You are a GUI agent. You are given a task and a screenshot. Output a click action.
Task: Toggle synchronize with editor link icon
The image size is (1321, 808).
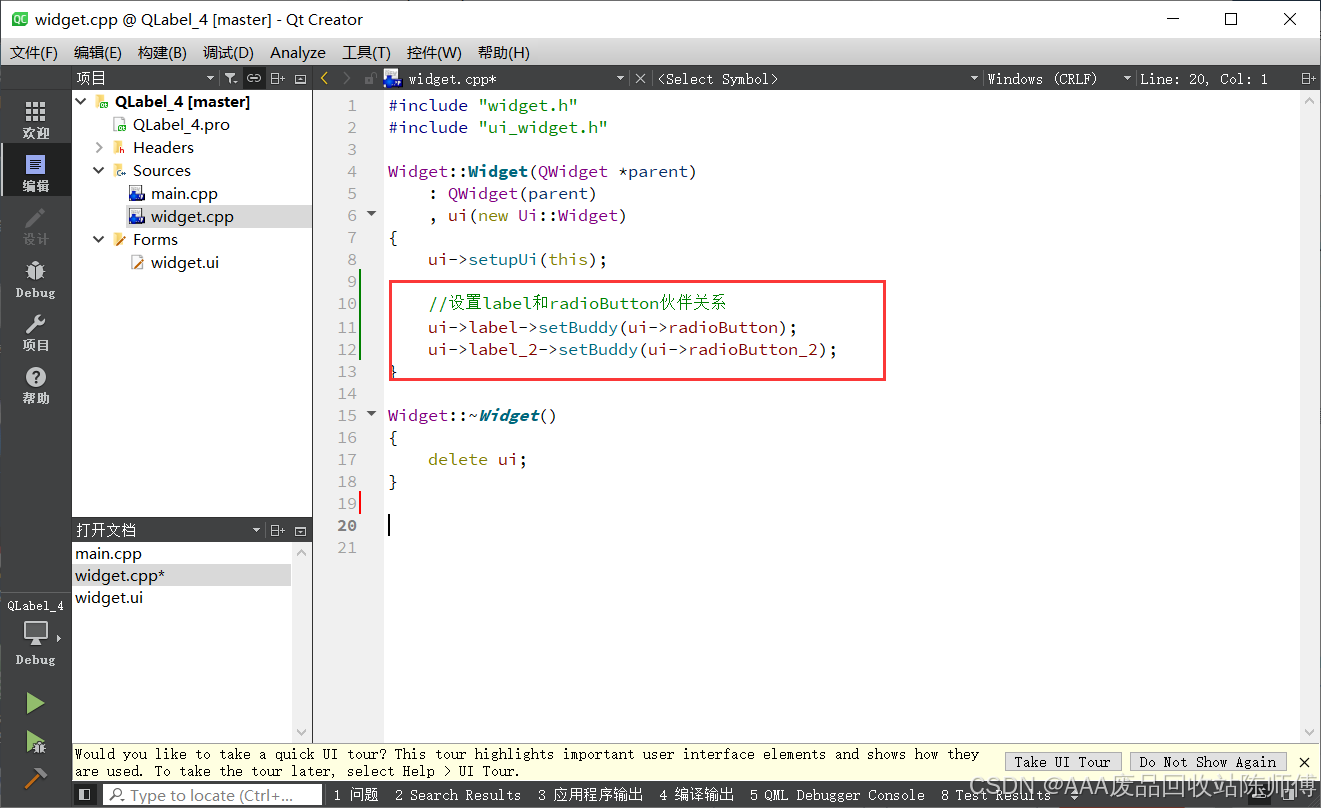click(254, 78)
